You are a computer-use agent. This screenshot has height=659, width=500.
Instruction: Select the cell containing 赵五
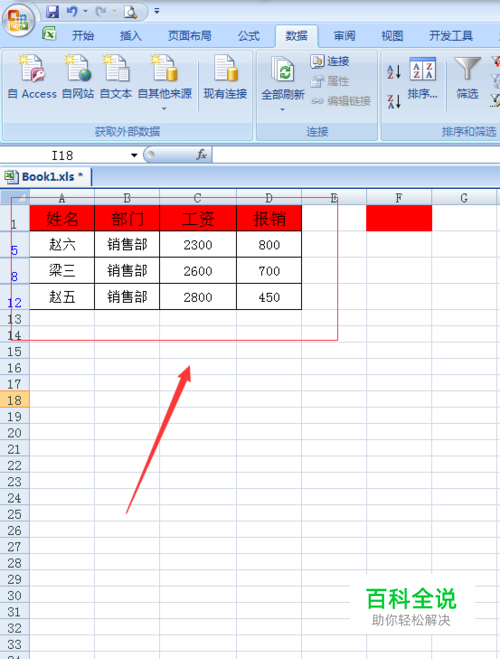[62, 297]
